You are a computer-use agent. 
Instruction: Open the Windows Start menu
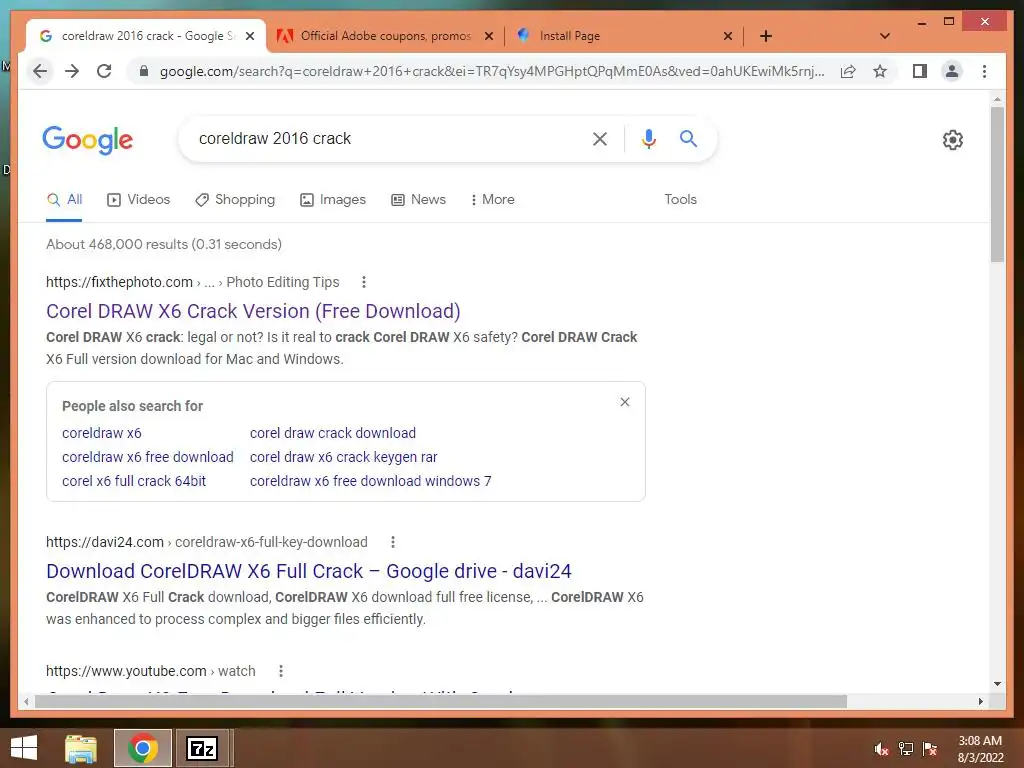coord(24,748)
